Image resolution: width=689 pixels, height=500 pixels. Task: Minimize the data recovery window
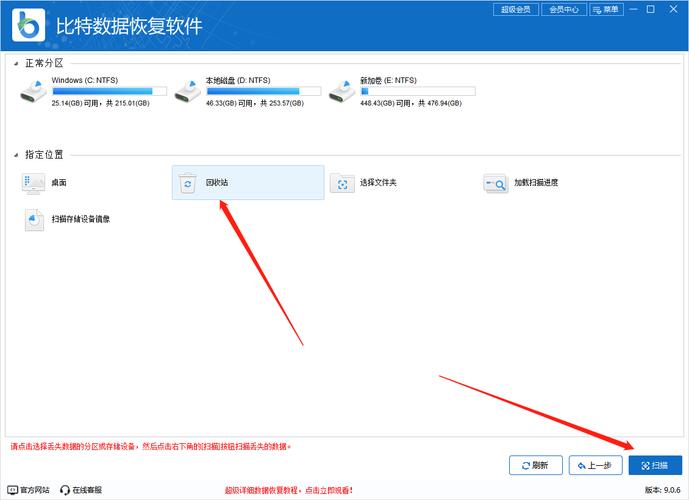click(633, 9)
